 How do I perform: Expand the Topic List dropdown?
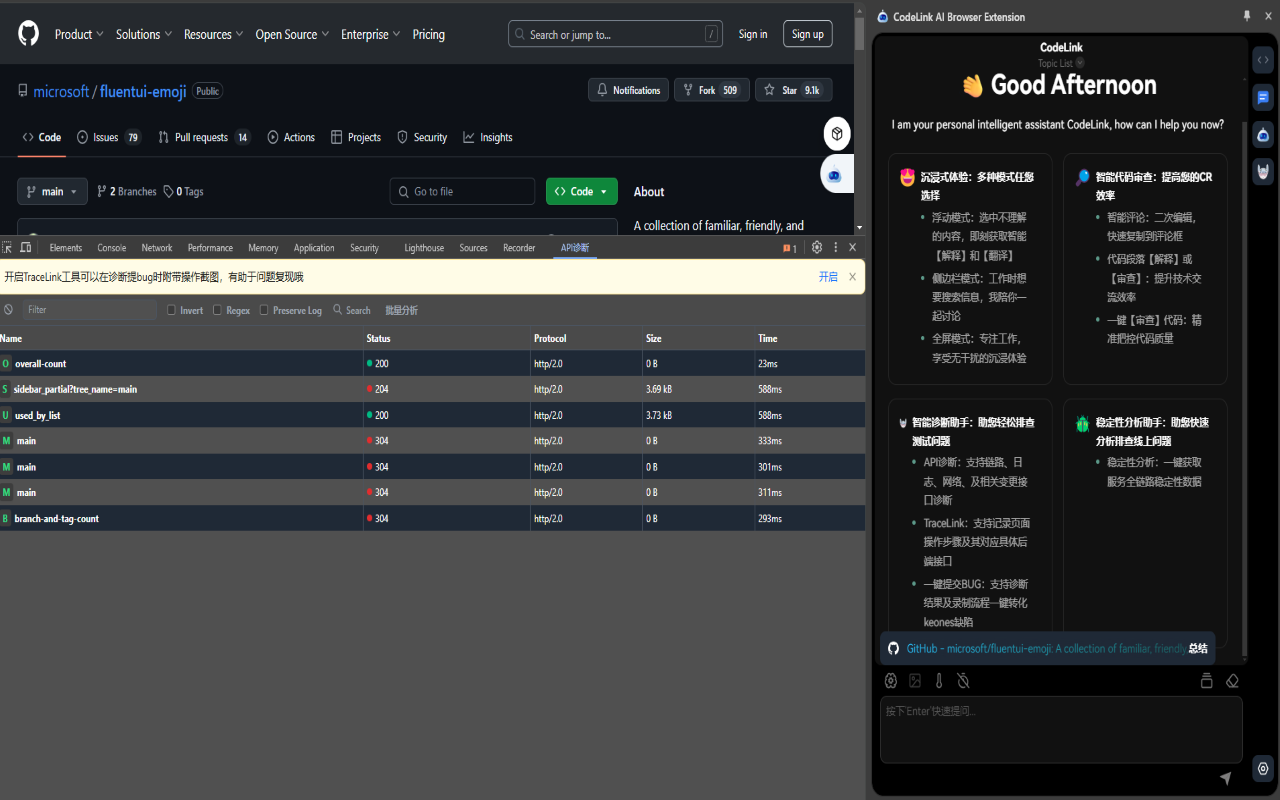coord(1061,63)
